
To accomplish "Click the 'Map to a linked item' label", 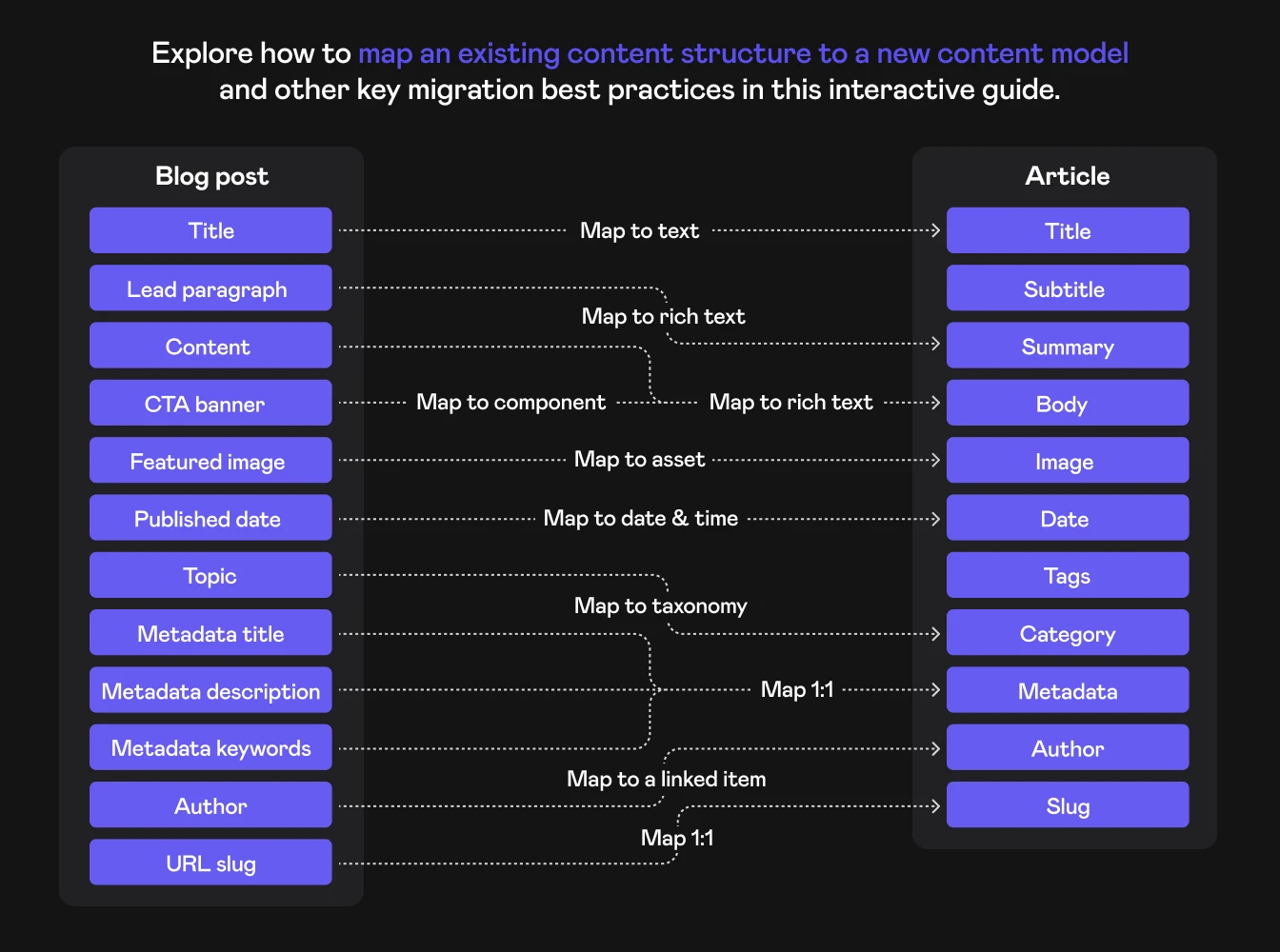I will (666, 779).
